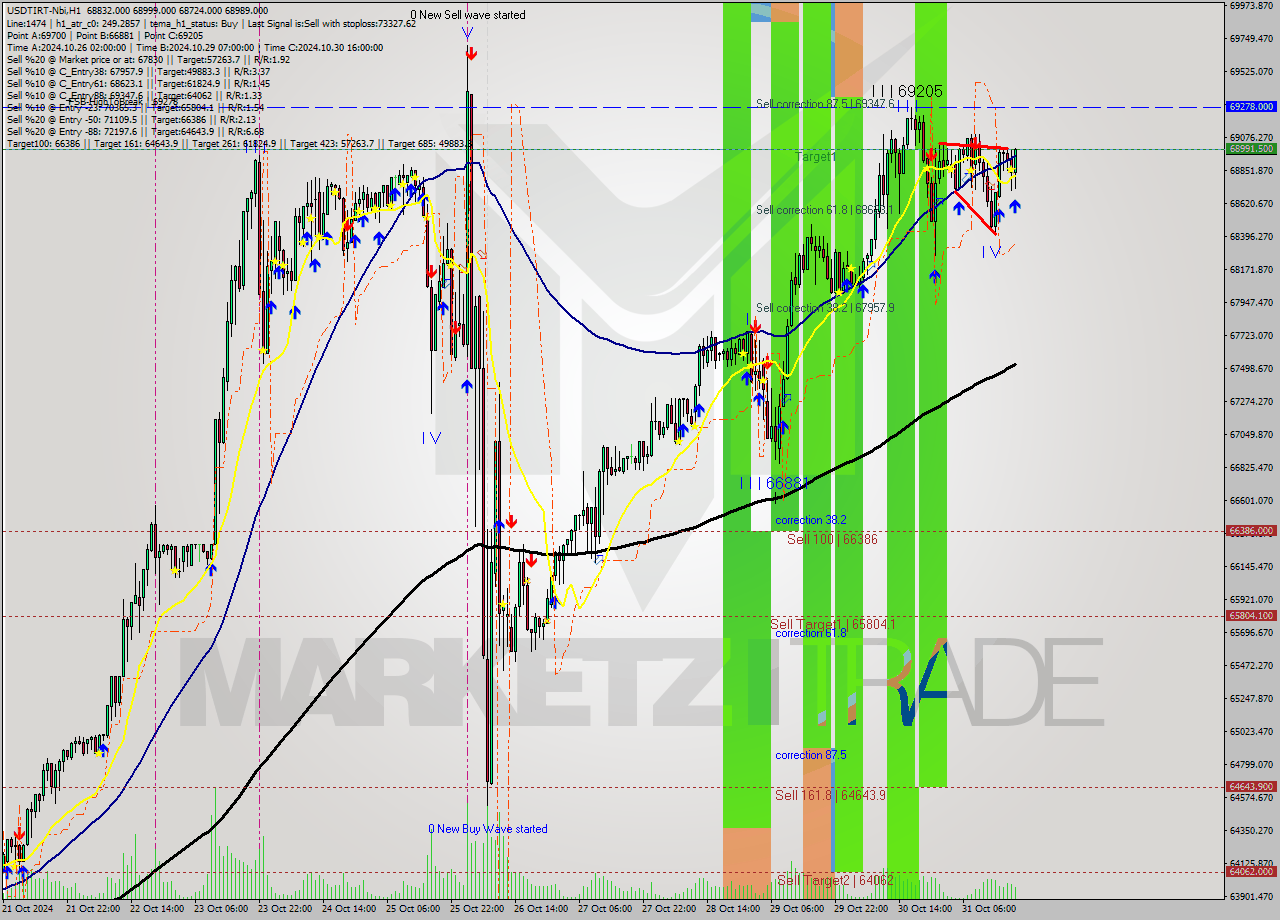The image size is (1280, 920).
Task: Select the 'Sell correction 87.5 | 69347.6' label
Action: coord(826,104)
